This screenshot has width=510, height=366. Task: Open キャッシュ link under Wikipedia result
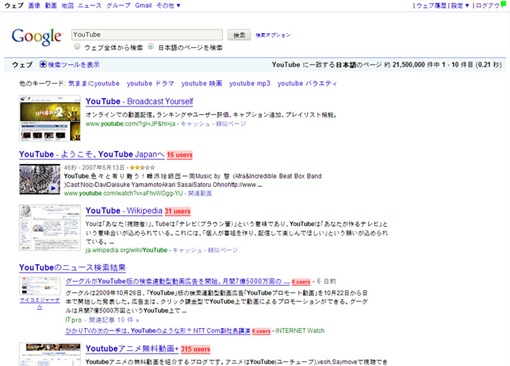(x=187, y=250)
